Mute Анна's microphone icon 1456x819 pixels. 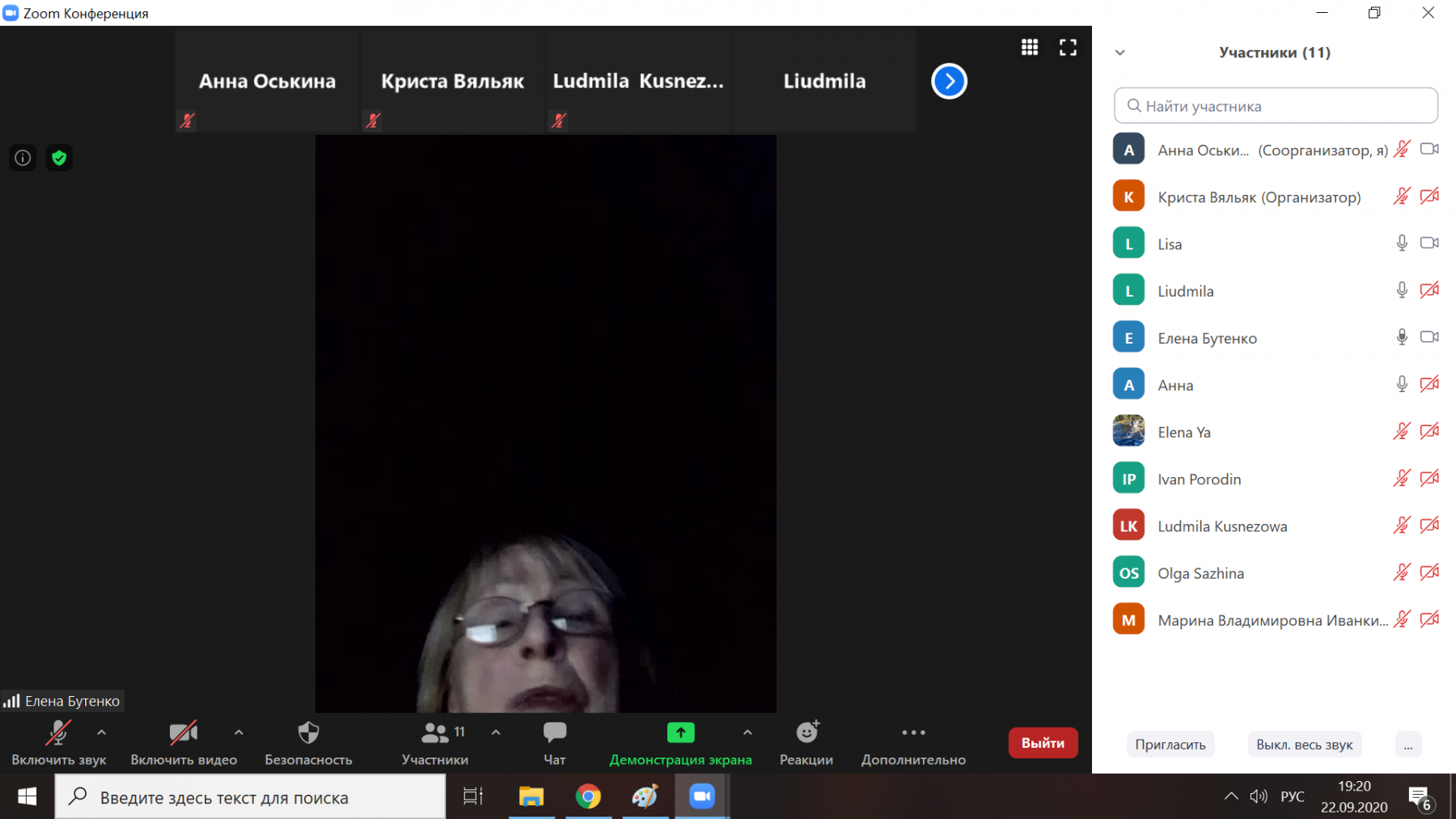pyautogui.click(x=1402, y=383)
